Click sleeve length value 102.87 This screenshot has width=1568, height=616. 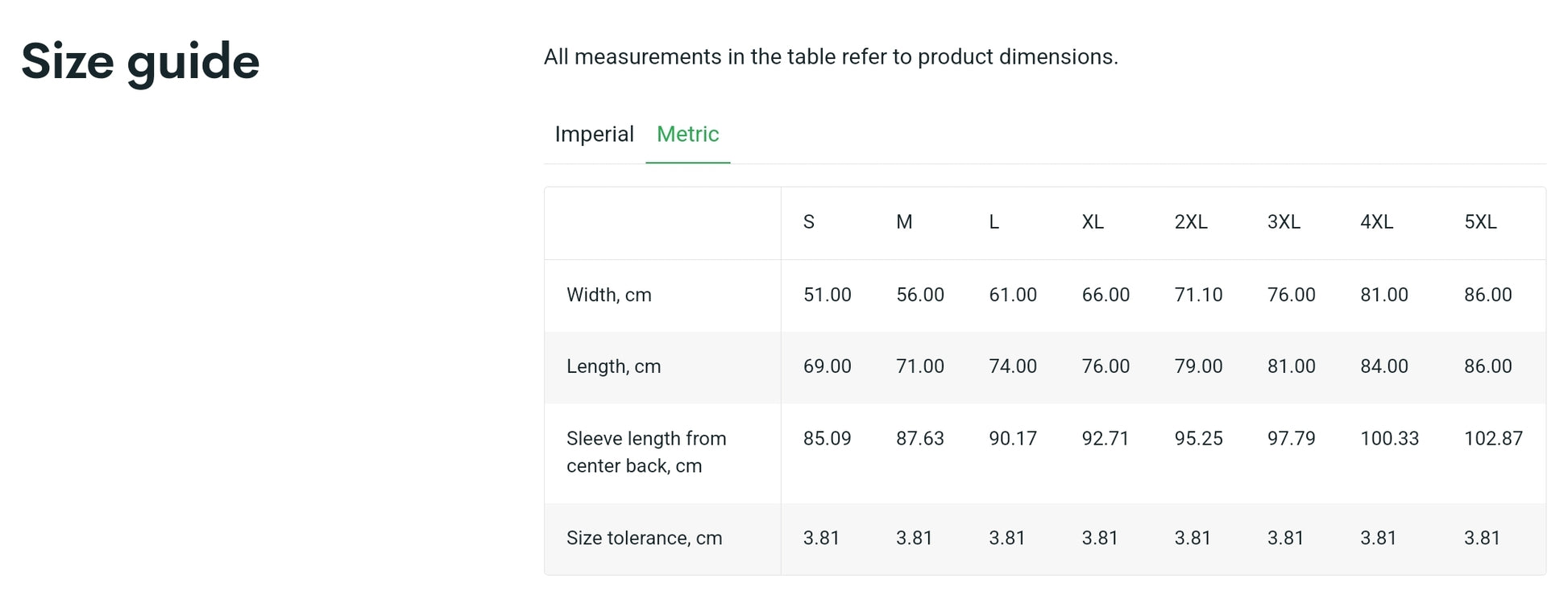[1493, 439]
